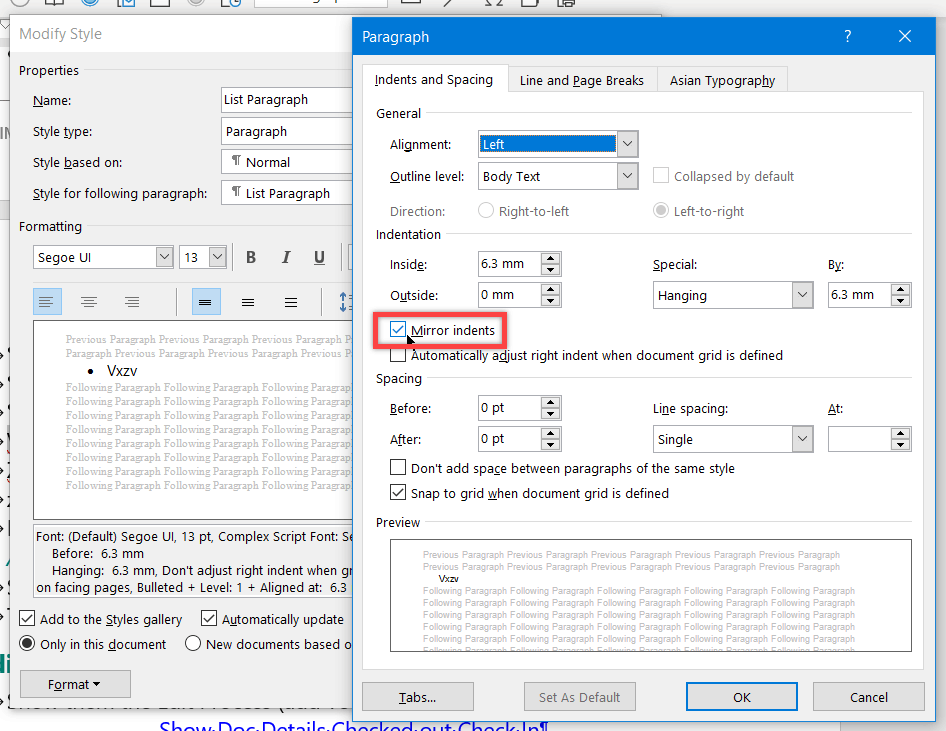Toggle Bold in Modify Style formatting
946x731 pixels.
pyautogui.click(x=251, y=258)
